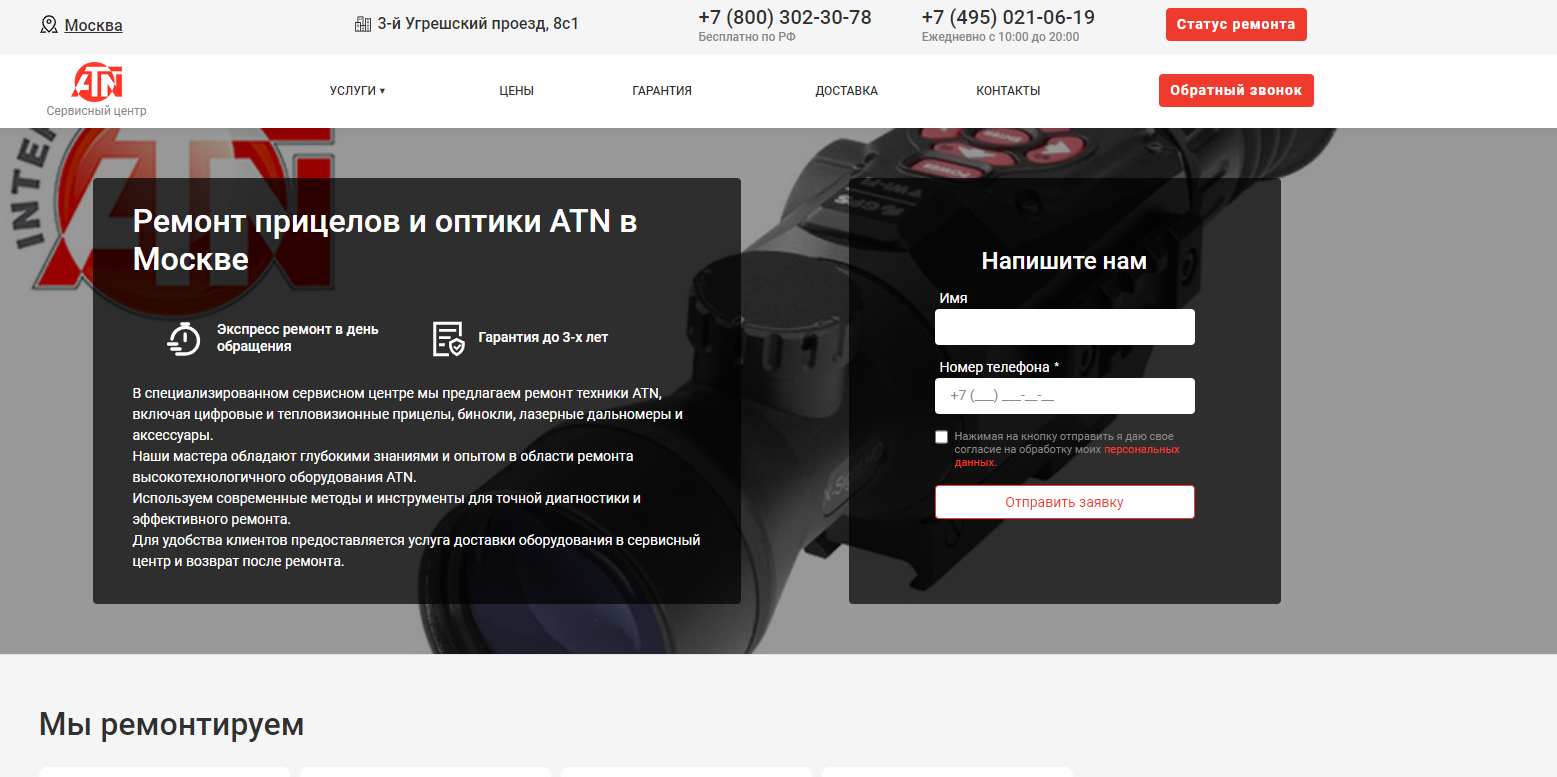Click the Мы ремонтируем heading
The width and height of the screenshot is (1557, 777).
[x=171, y=725]
